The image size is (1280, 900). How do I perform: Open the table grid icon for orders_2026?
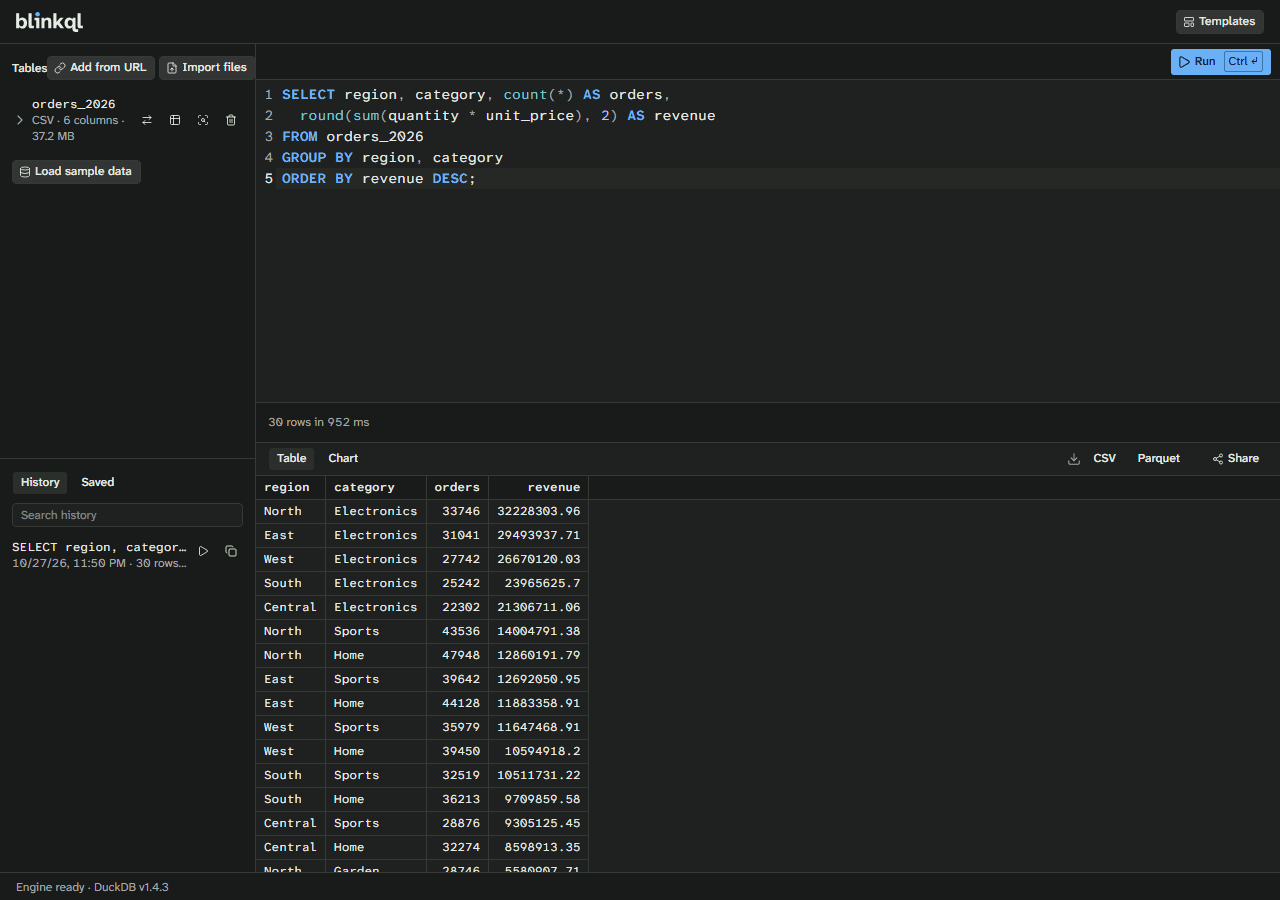pyautogui.click(x=175, y=120)
